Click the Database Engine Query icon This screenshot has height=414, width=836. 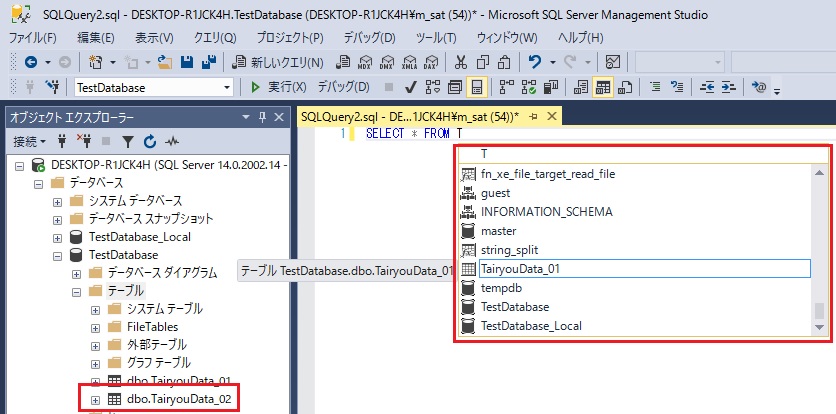pos(343,62)
